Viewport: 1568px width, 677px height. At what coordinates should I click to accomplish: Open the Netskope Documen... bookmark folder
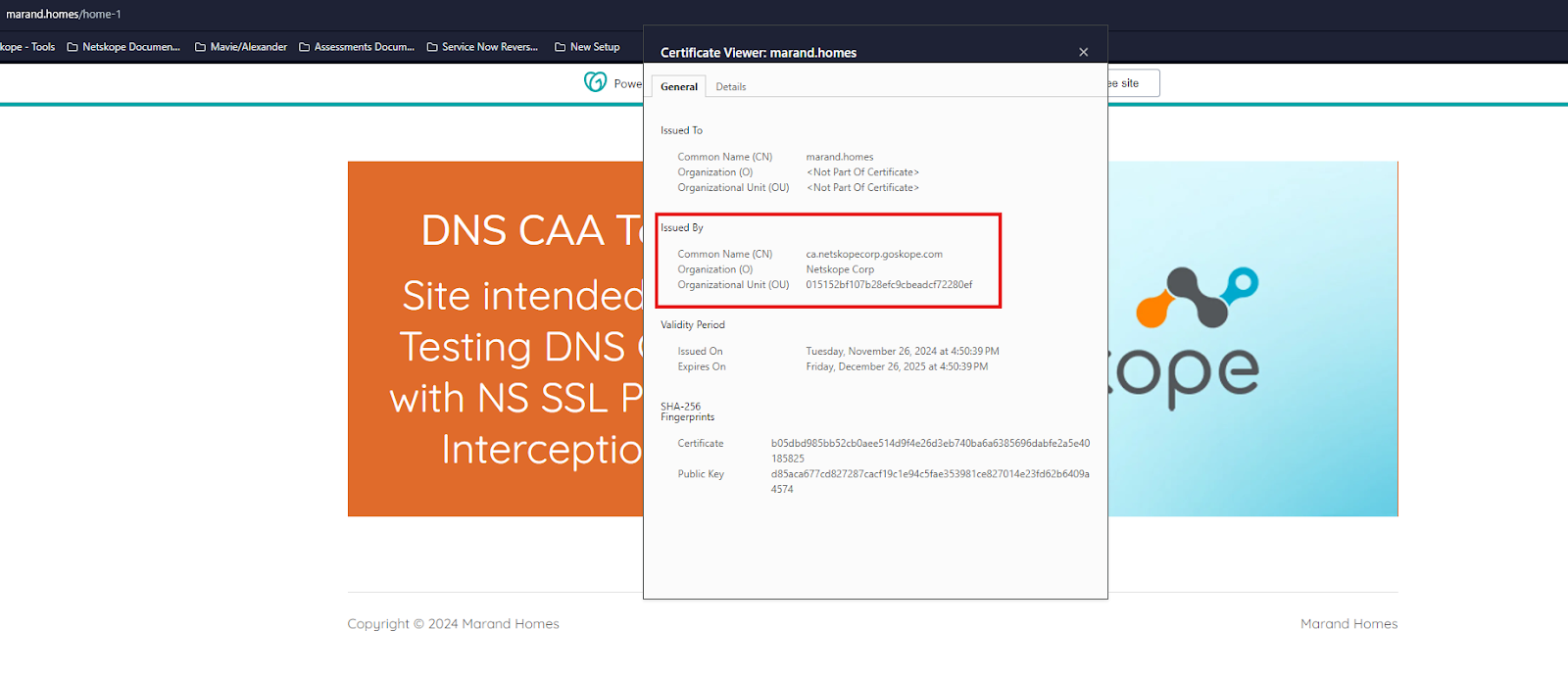[x=123, y=47]
